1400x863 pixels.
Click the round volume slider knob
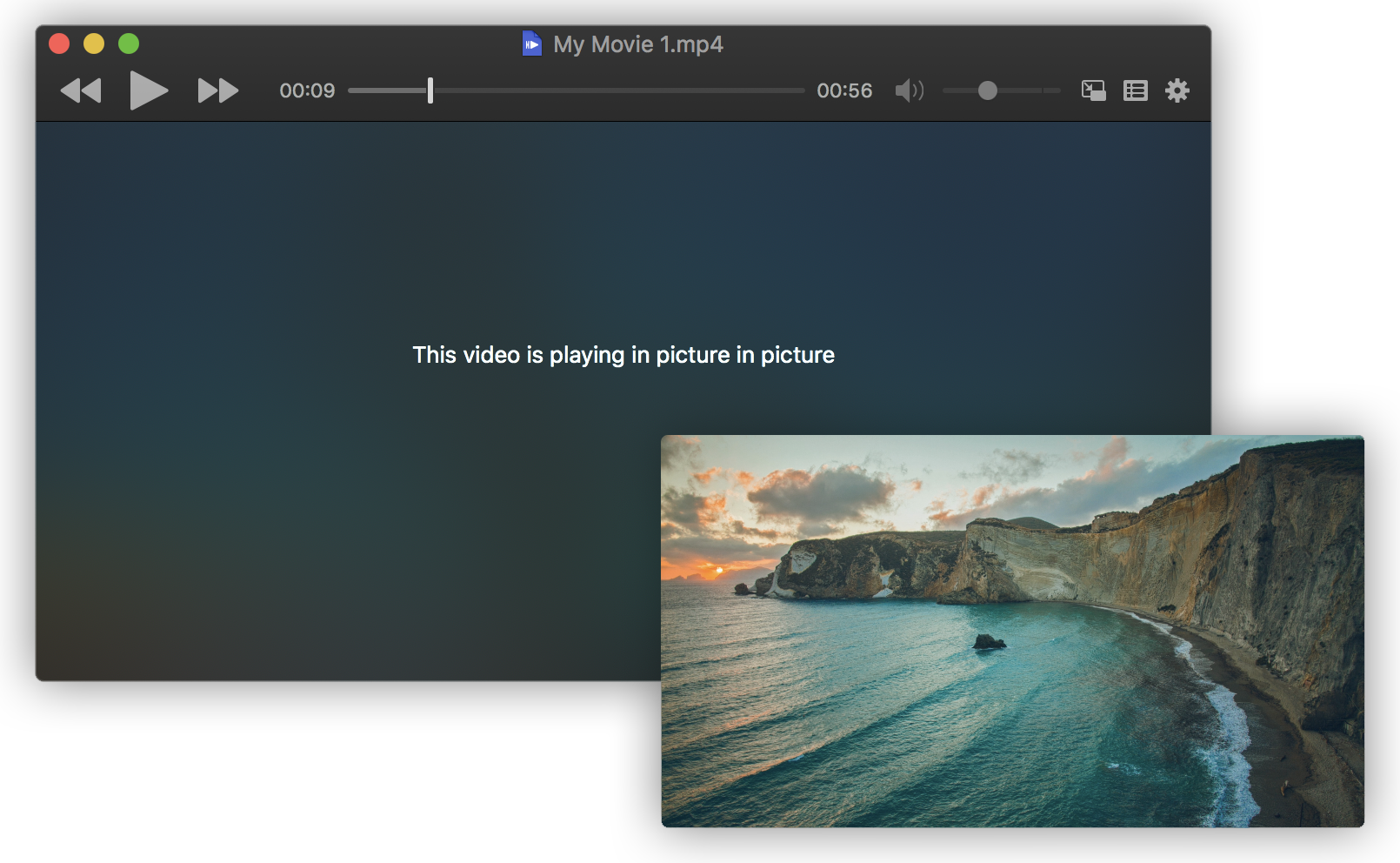987,90
